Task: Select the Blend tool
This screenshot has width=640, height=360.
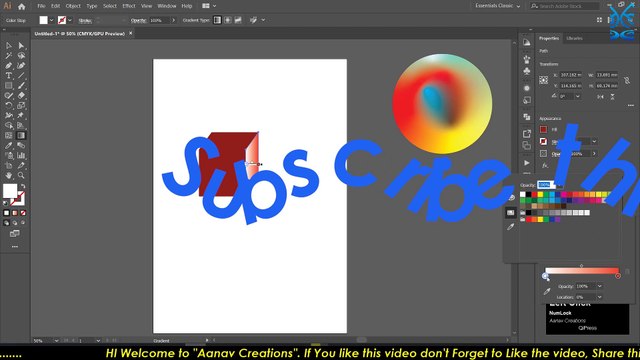Action: tap(21, 145)
